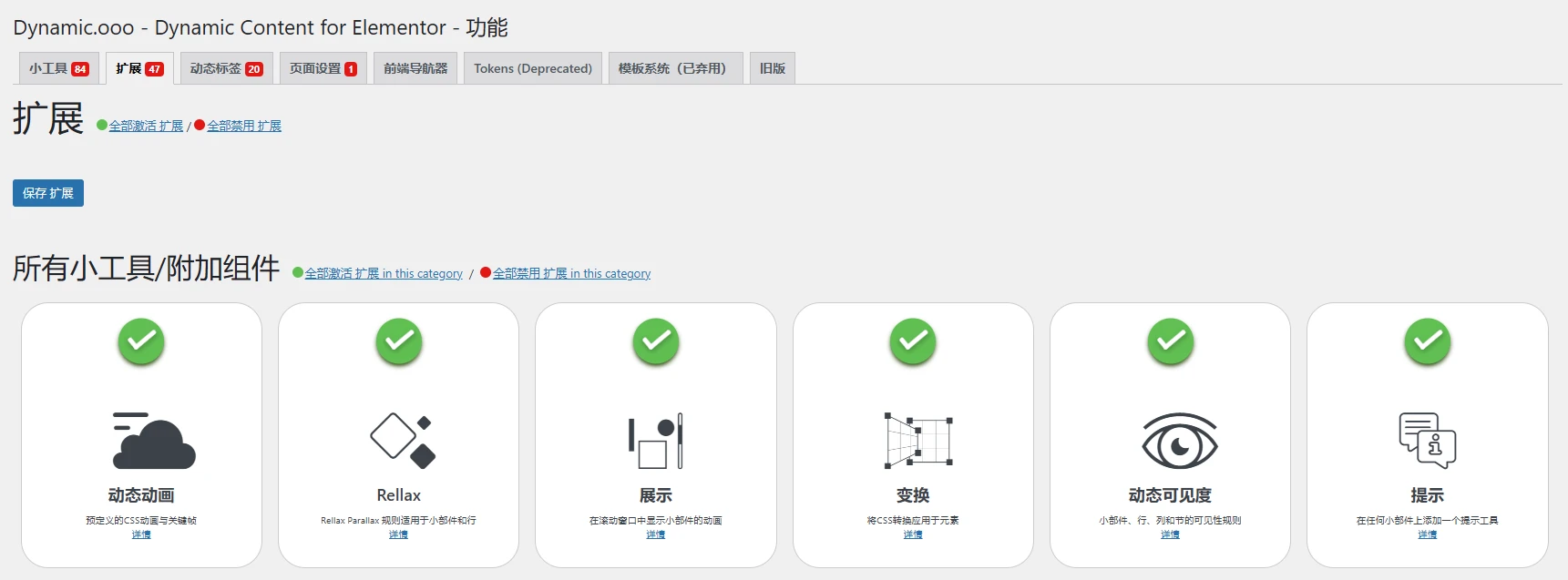Open the 模板系统 (已弃用) tab
Image resolution: width=1568 pixels, height=580 pixels.
click(676, 68)
